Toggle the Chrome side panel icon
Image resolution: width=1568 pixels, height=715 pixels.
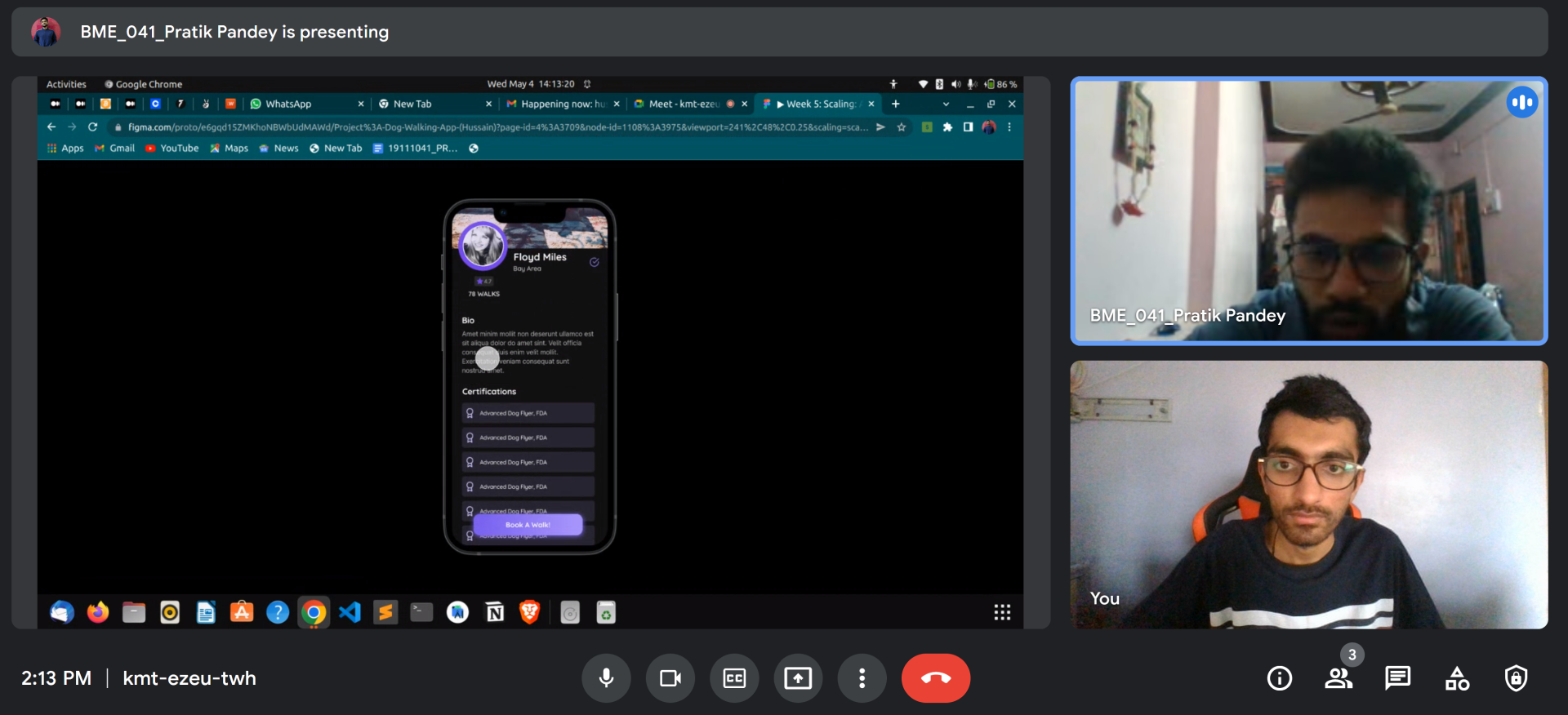click(968, 127)
